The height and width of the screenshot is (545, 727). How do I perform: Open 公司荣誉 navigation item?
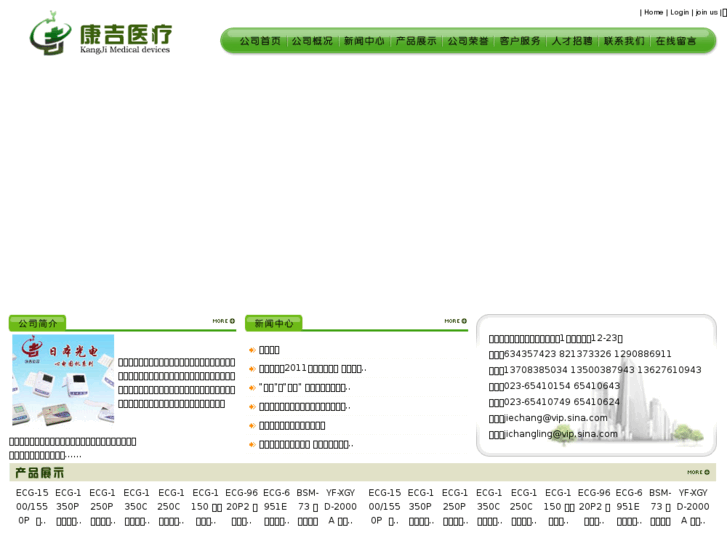(468, 41)
